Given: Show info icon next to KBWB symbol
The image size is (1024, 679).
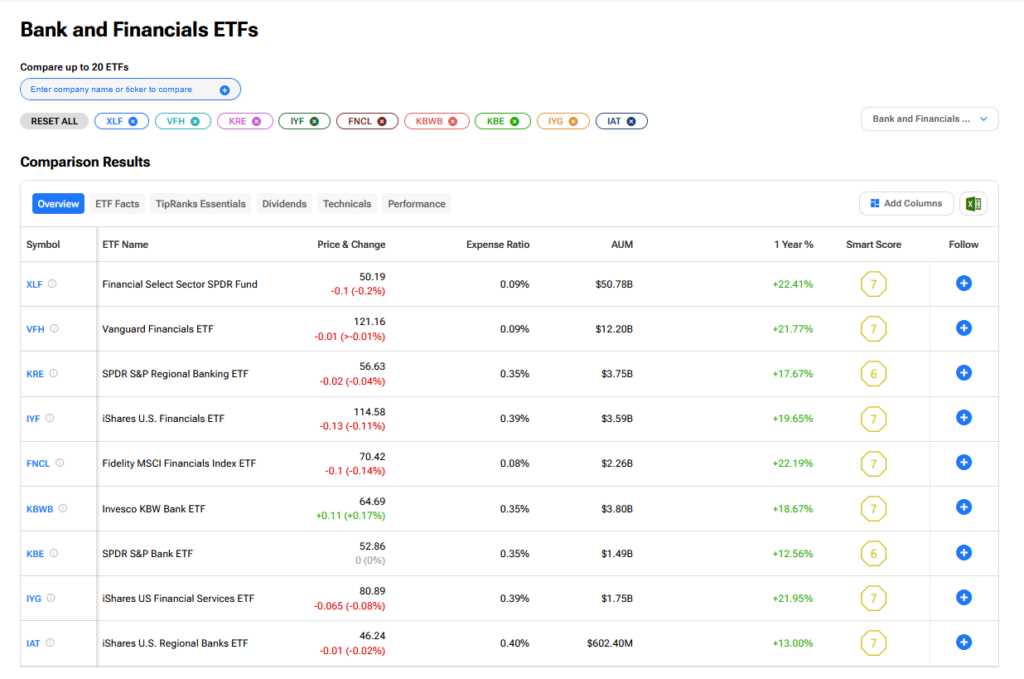Looking at the screenshot, I should point(63,509).
